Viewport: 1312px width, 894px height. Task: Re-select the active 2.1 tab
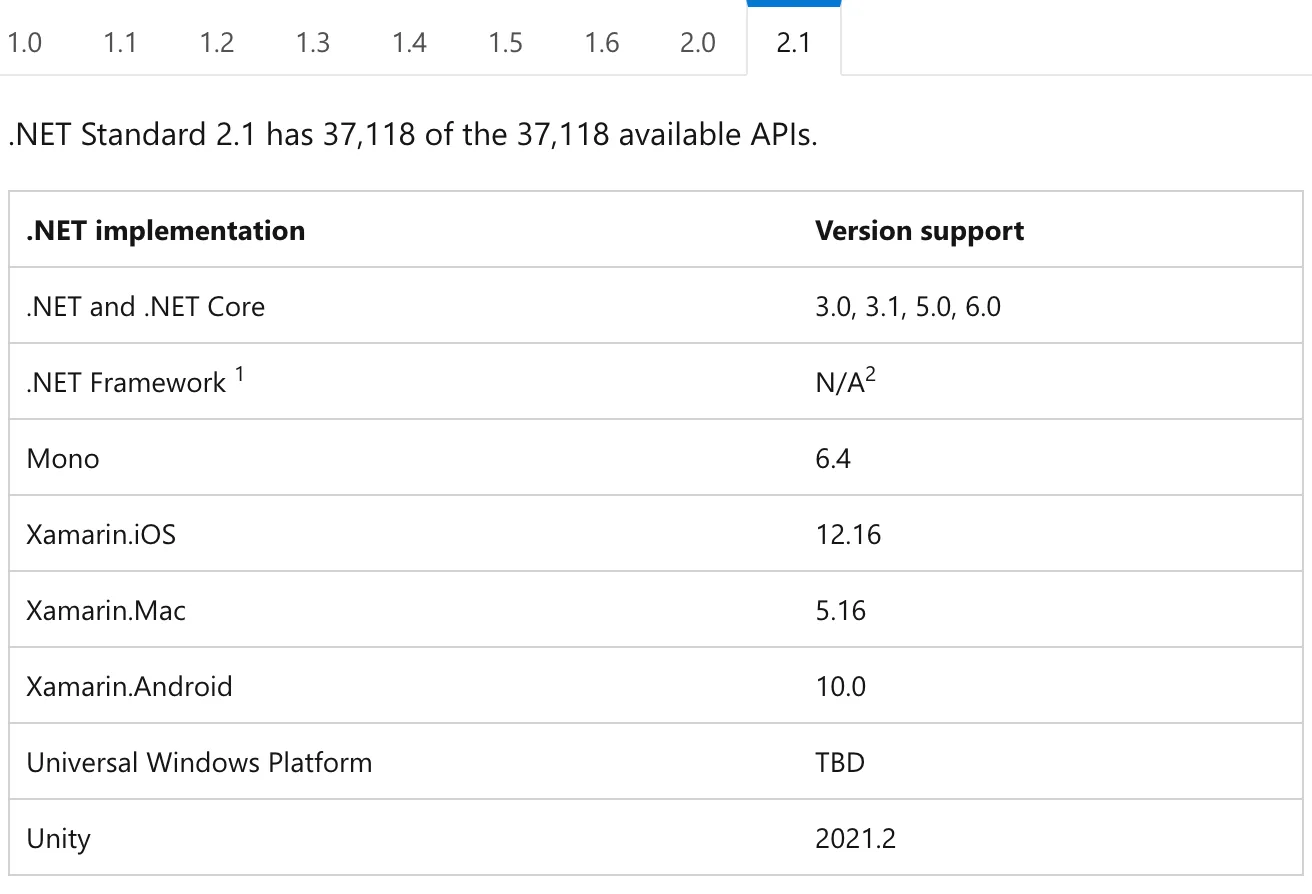point(793,43)
